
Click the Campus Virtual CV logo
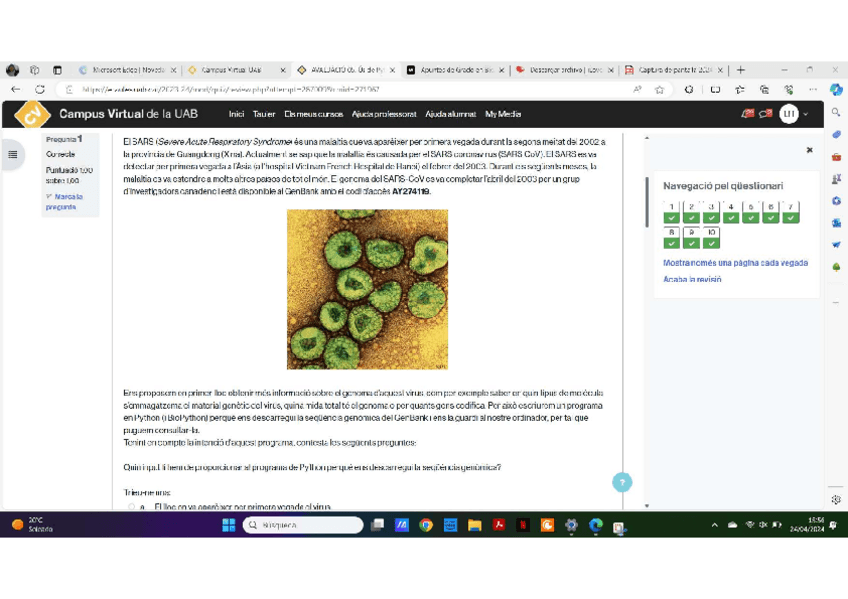[x=32, y=114]
